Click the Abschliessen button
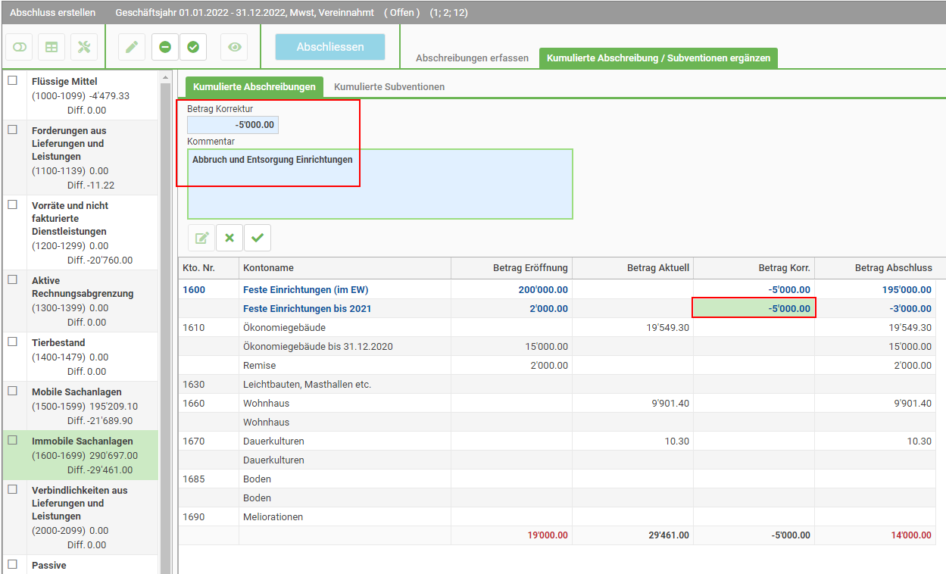 click(x=330, y=47)
